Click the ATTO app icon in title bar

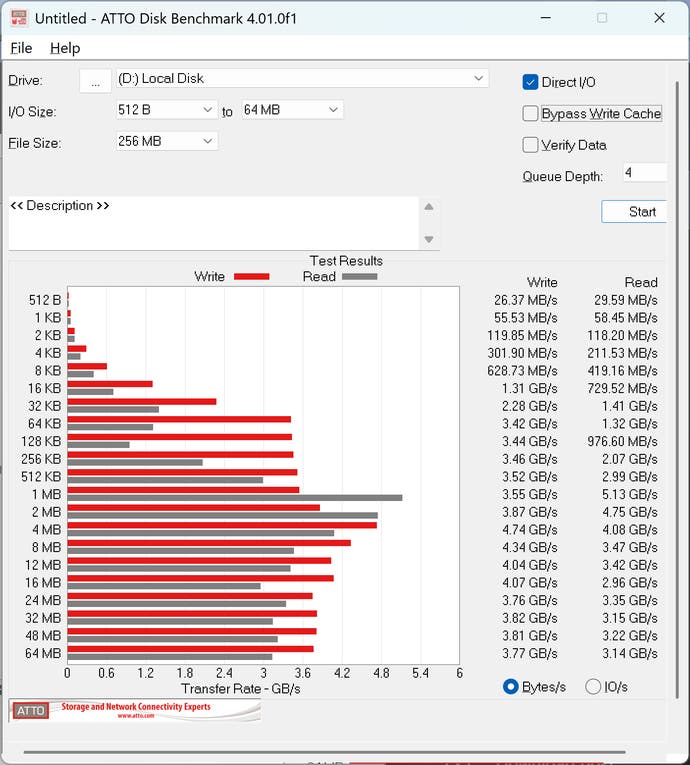[x=18, y=18]
